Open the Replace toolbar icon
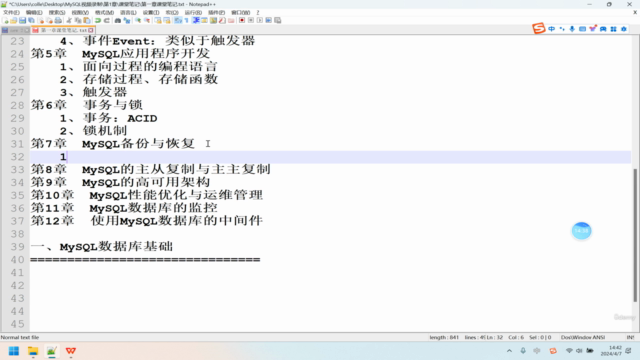This screenshot has width=640, height=360. (127, 20)
